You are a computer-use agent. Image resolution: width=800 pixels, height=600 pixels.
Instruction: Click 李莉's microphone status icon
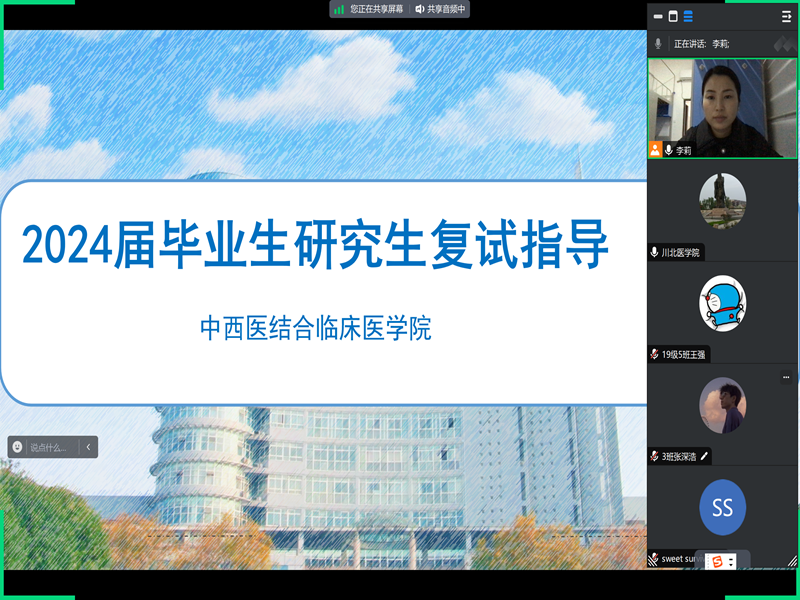pyautogui.click(x=668, y=149)
